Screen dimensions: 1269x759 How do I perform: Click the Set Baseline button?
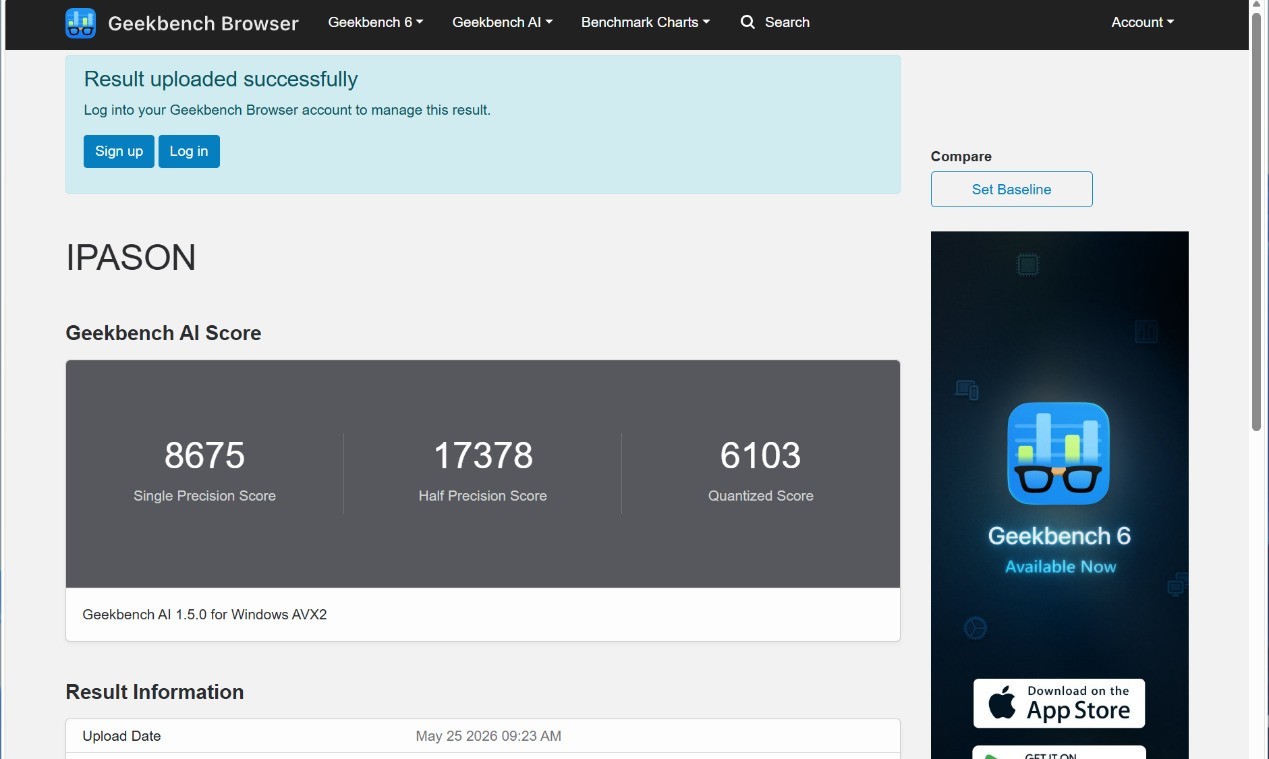[x=1011, y=189]
